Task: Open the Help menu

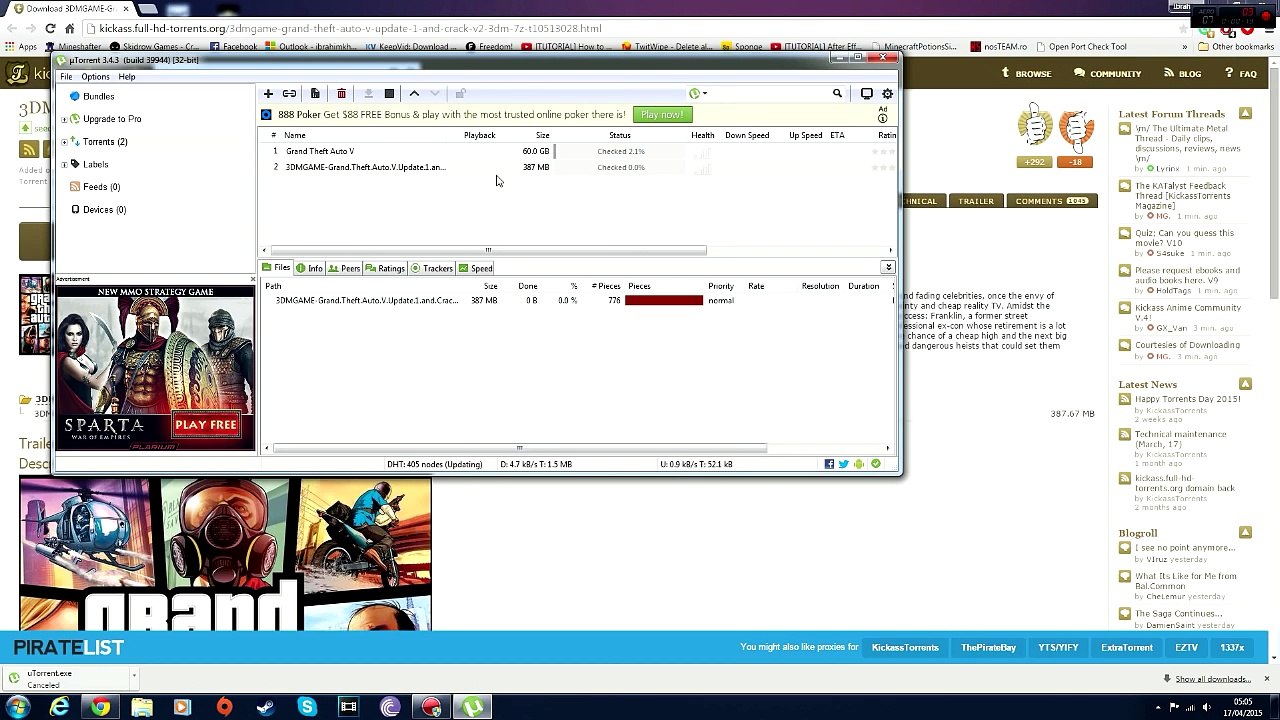Action: tap(127, 77)
